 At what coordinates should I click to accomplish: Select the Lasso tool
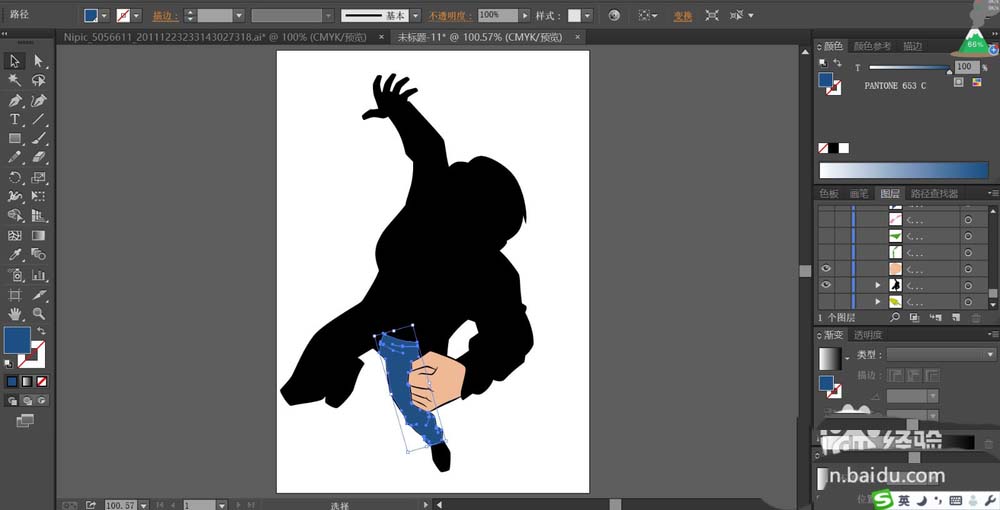pos(38,80)
